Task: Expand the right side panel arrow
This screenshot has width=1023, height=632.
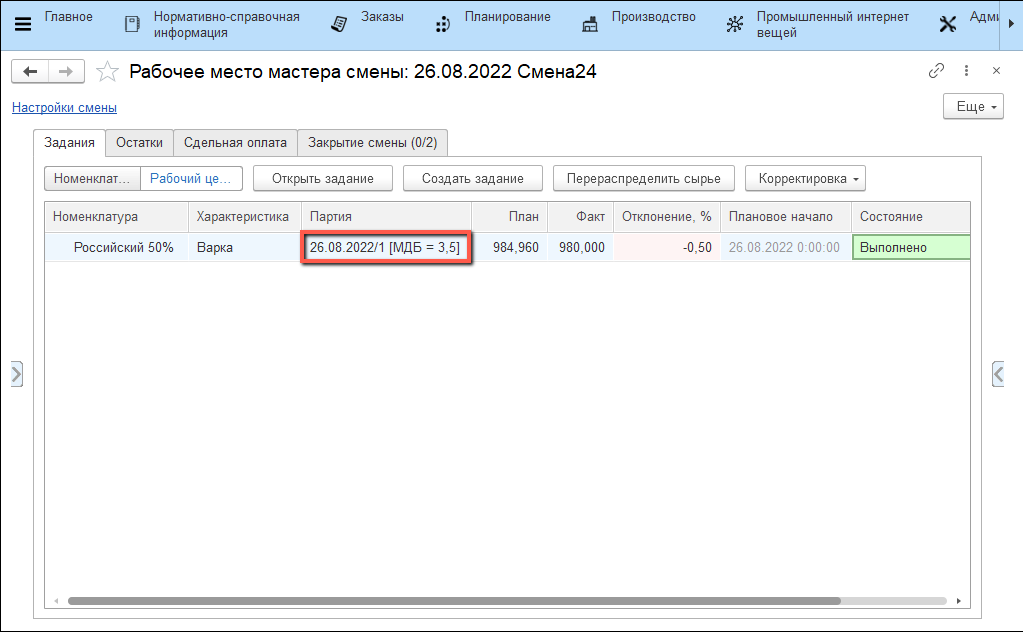Action: 997,374
